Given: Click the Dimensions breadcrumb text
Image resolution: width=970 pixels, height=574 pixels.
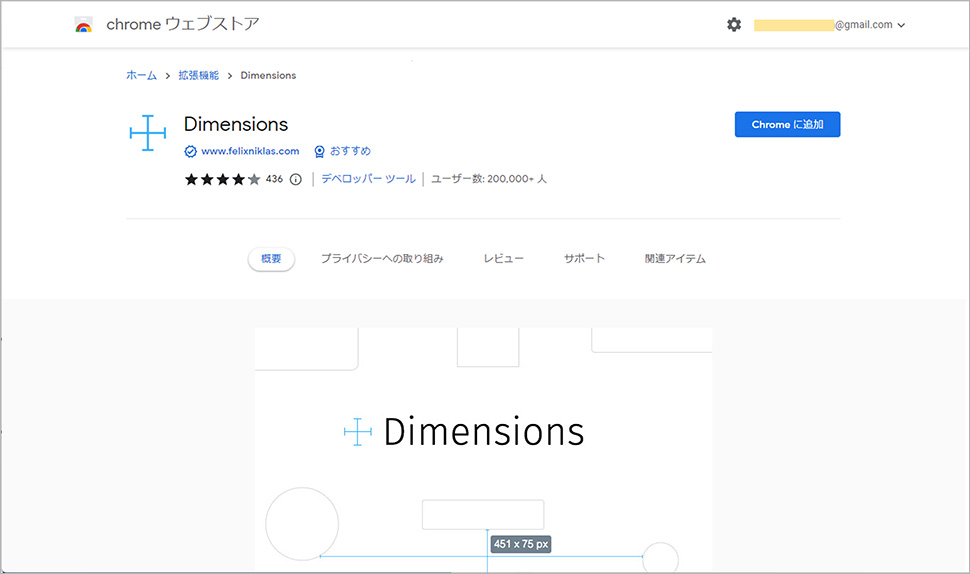Looking at the screenshot, I should click(x=268, y=75).
